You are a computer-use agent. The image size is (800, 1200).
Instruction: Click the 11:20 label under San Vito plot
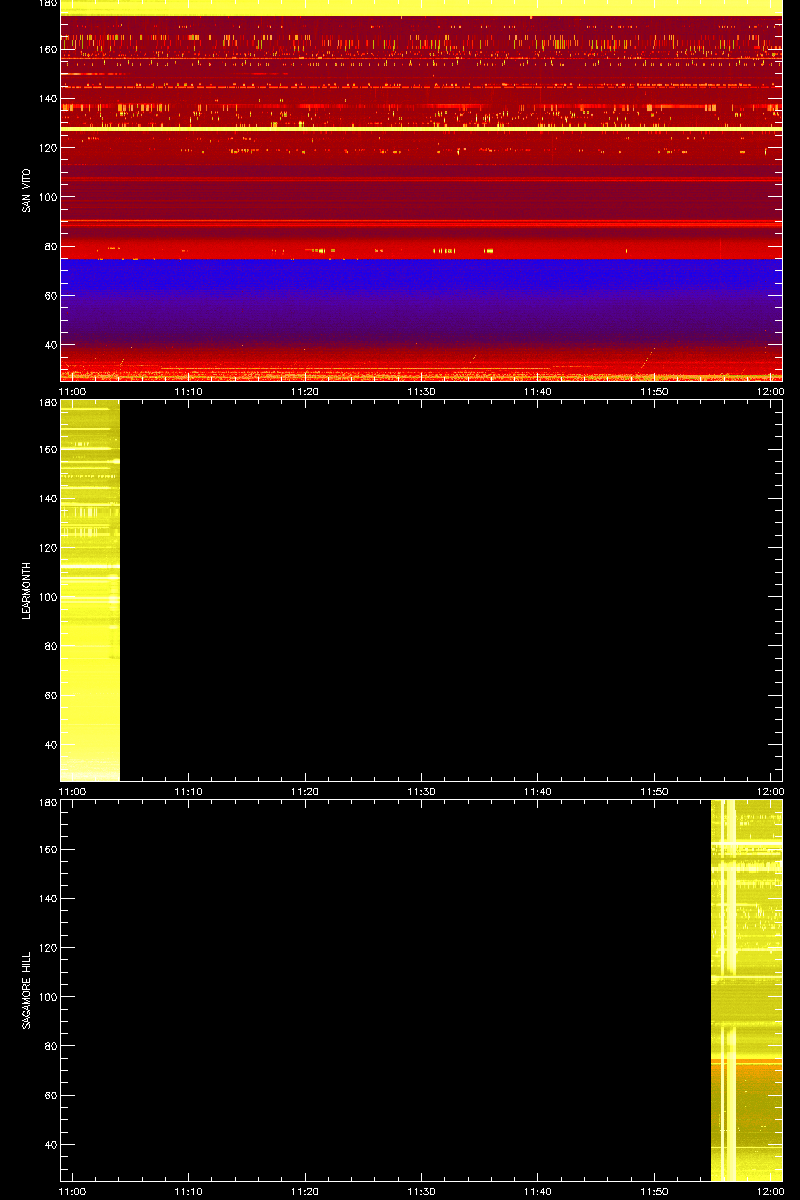pyautogui.click(x=305, y=391)
